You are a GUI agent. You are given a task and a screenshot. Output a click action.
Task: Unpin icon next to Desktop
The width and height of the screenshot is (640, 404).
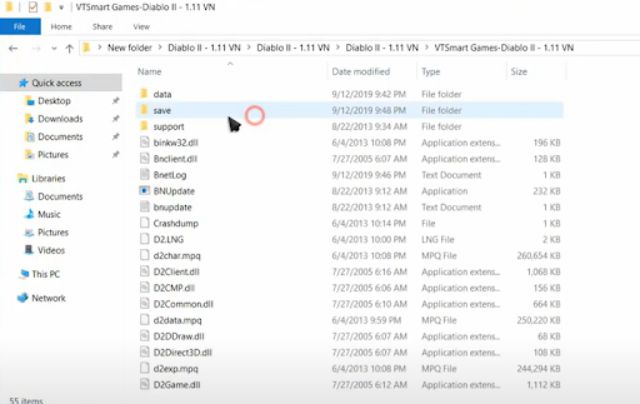pyautogui.click(x=116, y=100)
